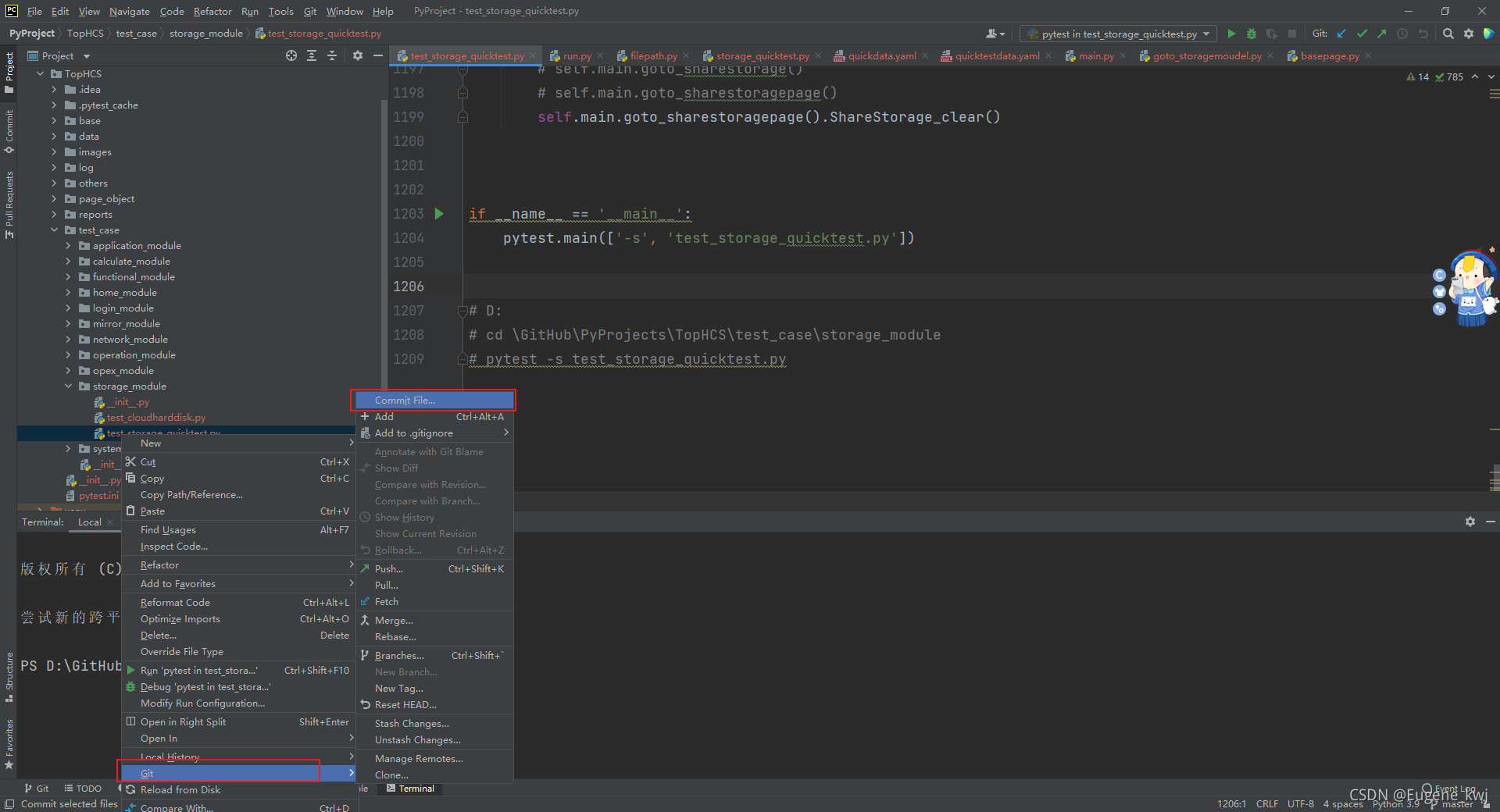
Task: Open Search Everywhere magnifier icon
Action: tap(1448, 34)
